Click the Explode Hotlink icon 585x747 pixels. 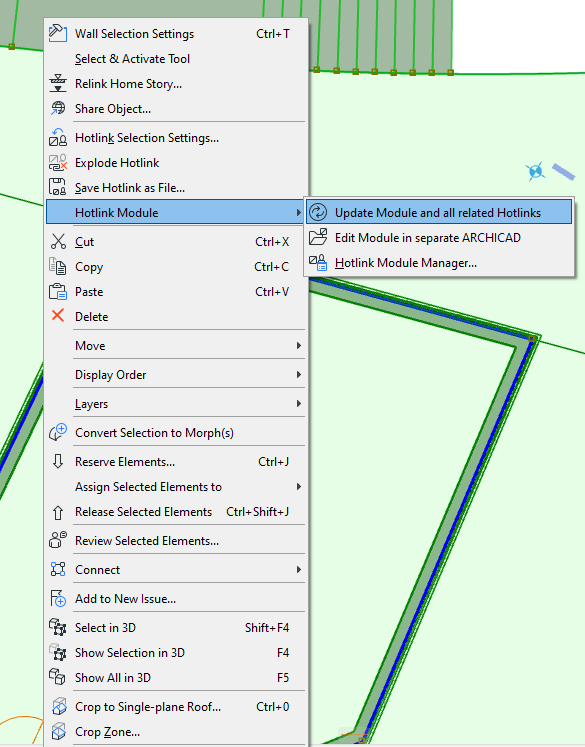point(58,162)
